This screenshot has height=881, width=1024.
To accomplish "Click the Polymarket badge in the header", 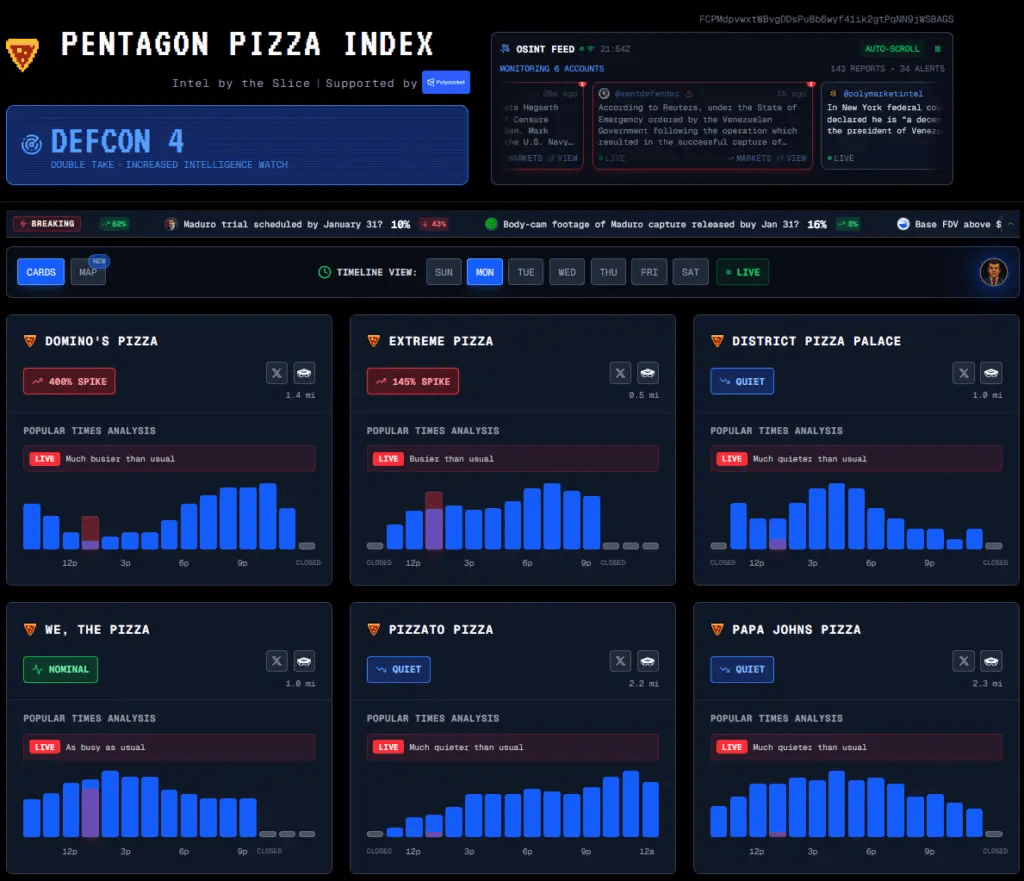I will tap(444, 82).
